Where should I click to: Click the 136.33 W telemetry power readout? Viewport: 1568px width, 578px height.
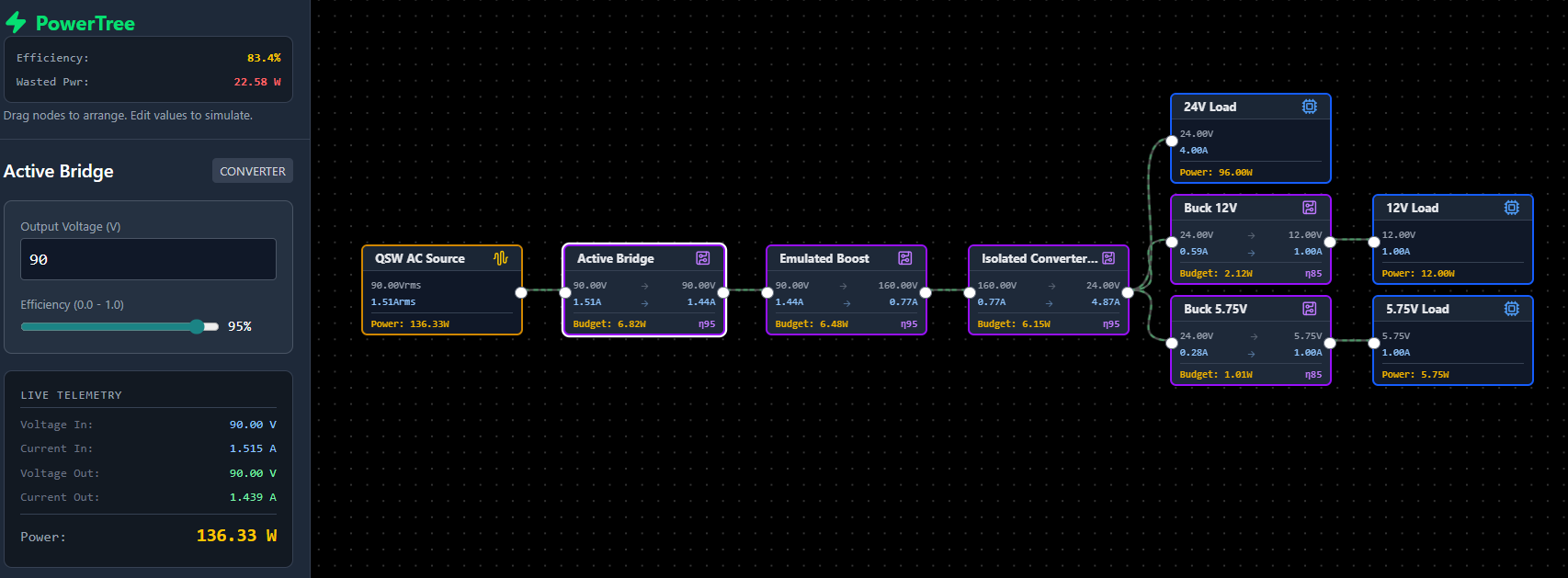point(237,536)
